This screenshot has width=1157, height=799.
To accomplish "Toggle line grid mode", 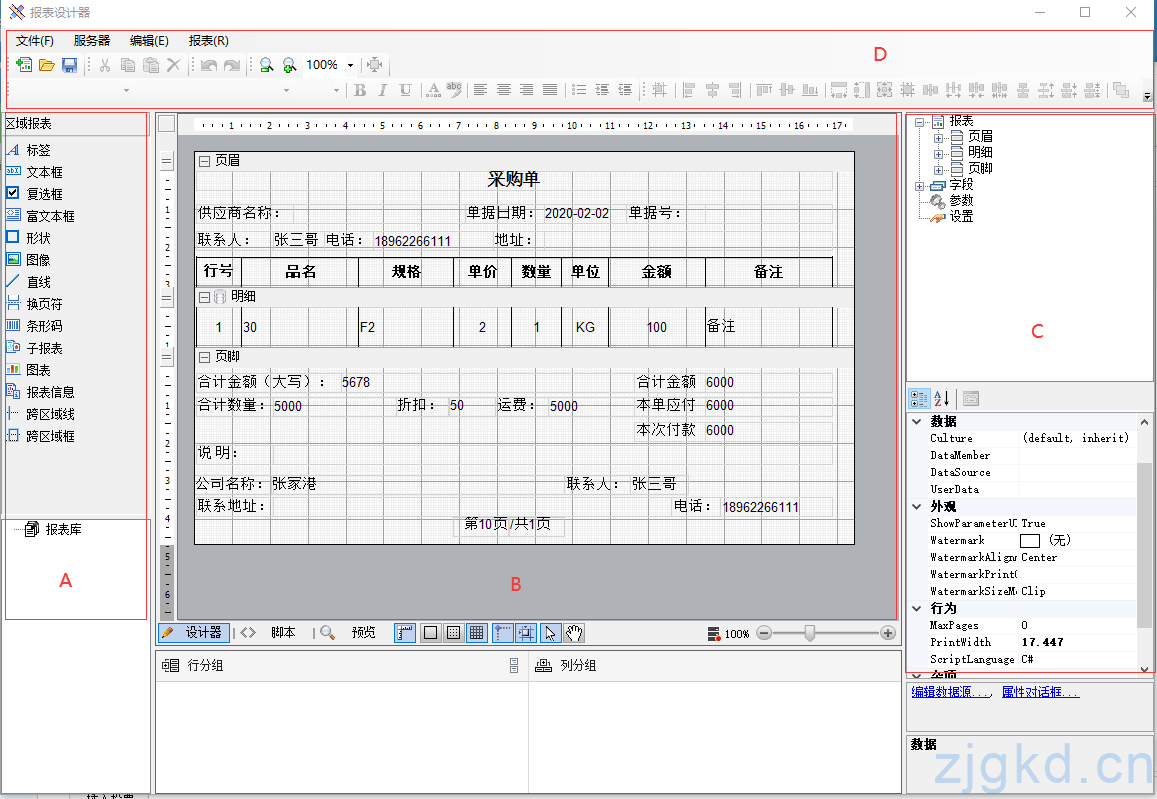I will 477,633.
